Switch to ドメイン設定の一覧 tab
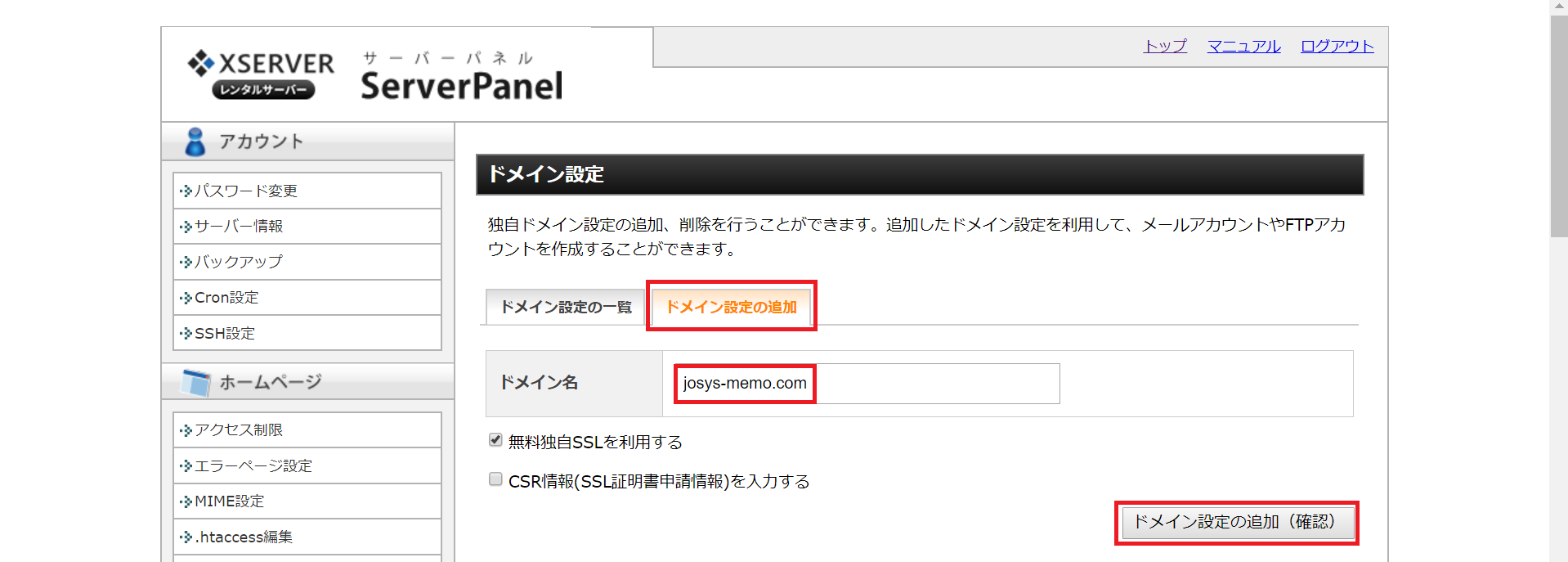The height and width of the screenshot is (562, 1568). 566,307
